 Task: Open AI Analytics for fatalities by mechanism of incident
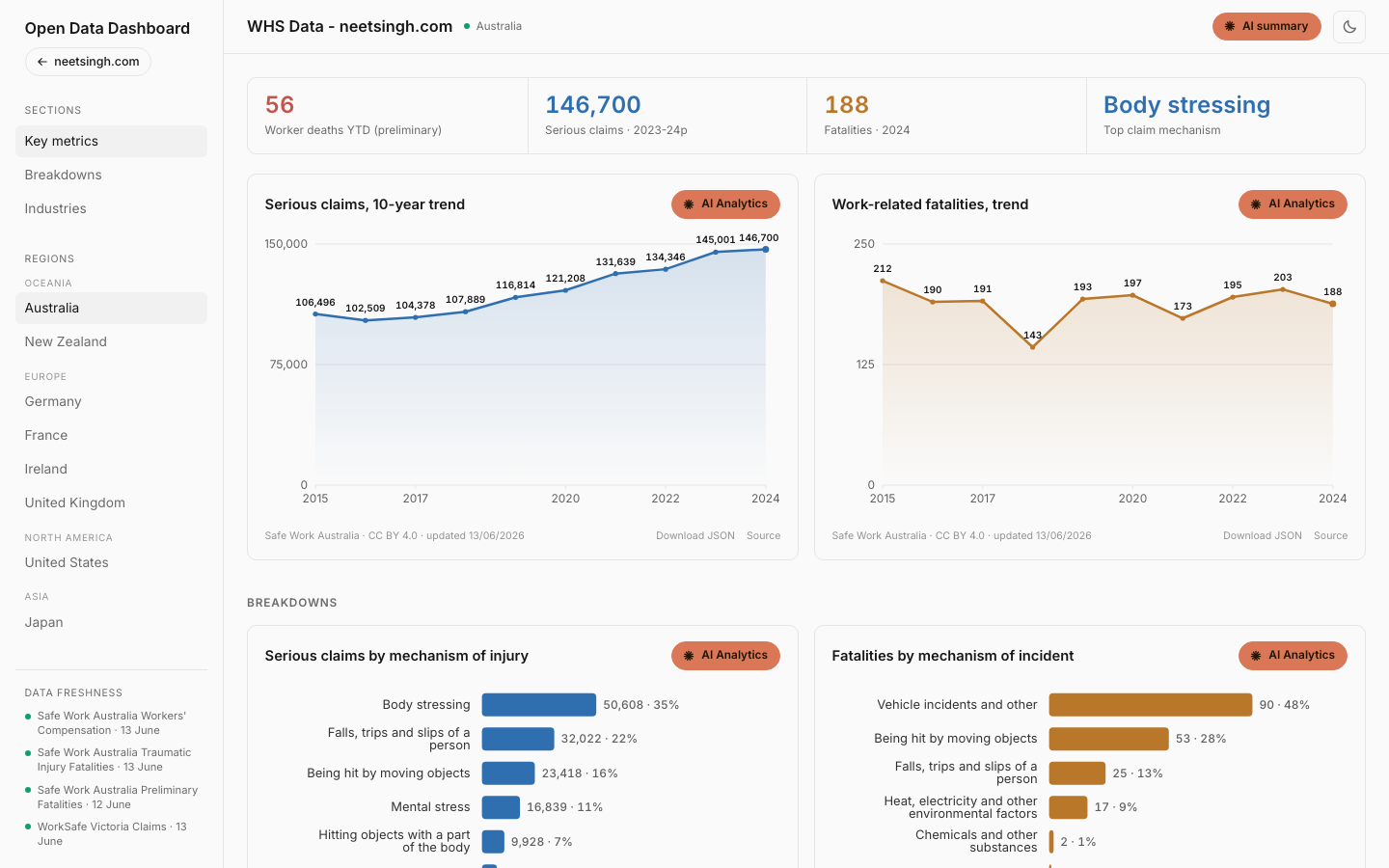click(x=1293, y=656)
